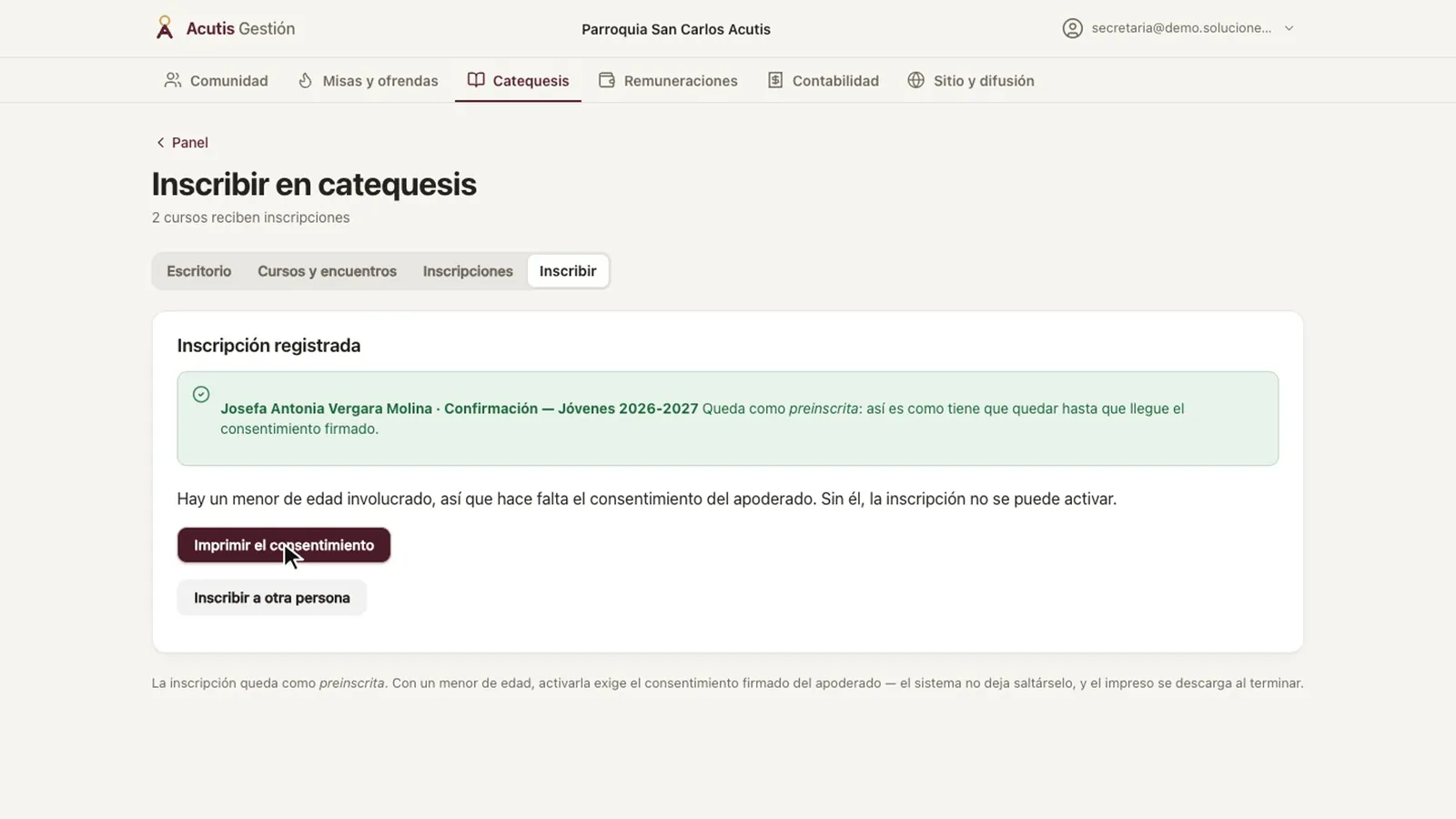Viewport: 1456px width, 819px height.
Task: Open the Inscripciones tab
Action: pos(468,271)
